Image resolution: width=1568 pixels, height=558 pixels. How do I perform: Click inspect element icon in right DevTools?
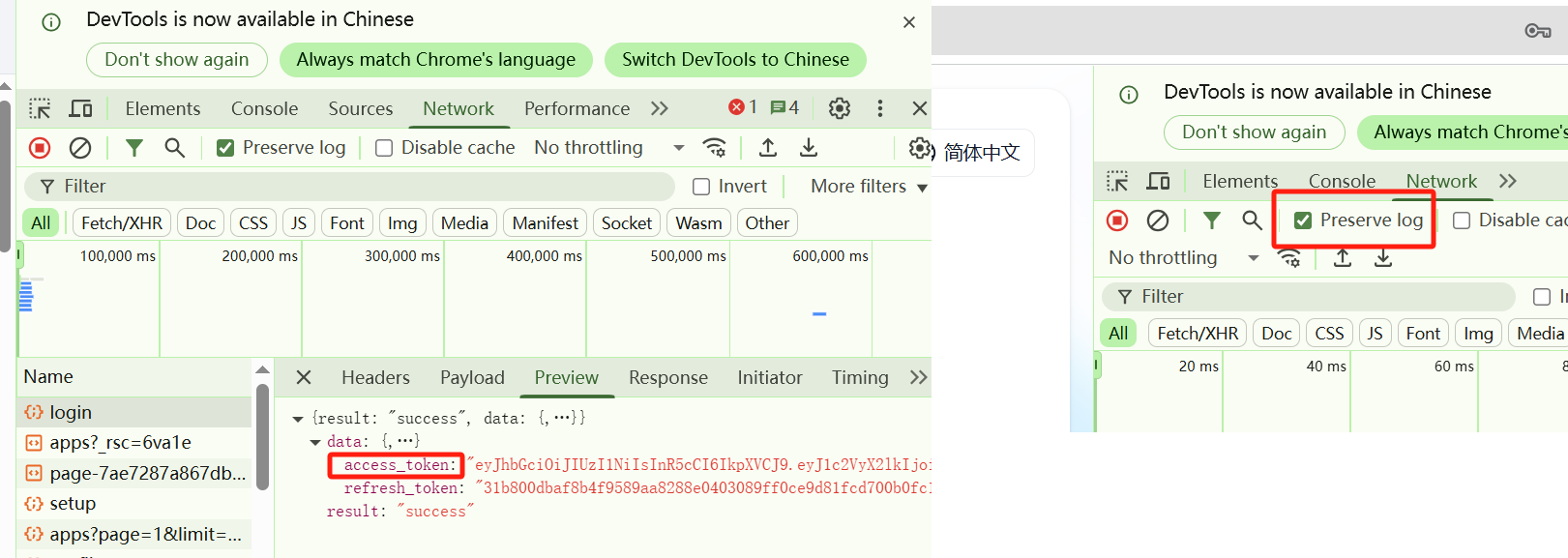(1117, 181)
